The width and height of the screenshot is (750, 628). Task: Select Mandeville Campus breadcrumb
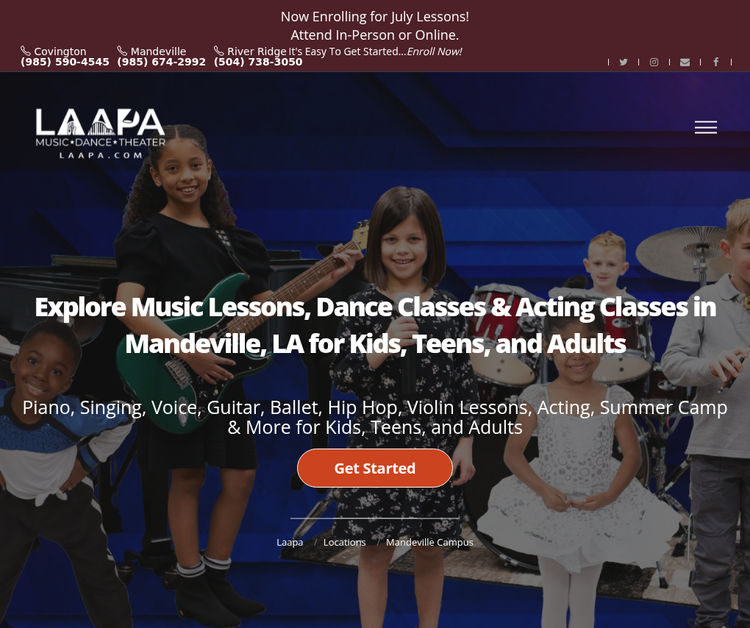430,542
